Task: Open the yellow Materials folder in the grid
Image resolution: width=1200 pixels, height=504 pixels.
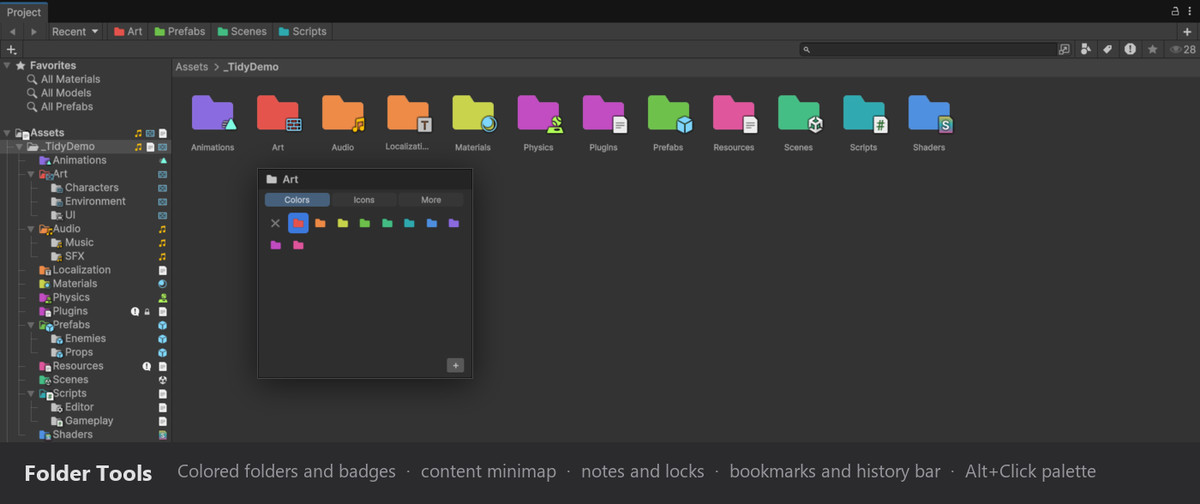Action: (x=473, y=114)
